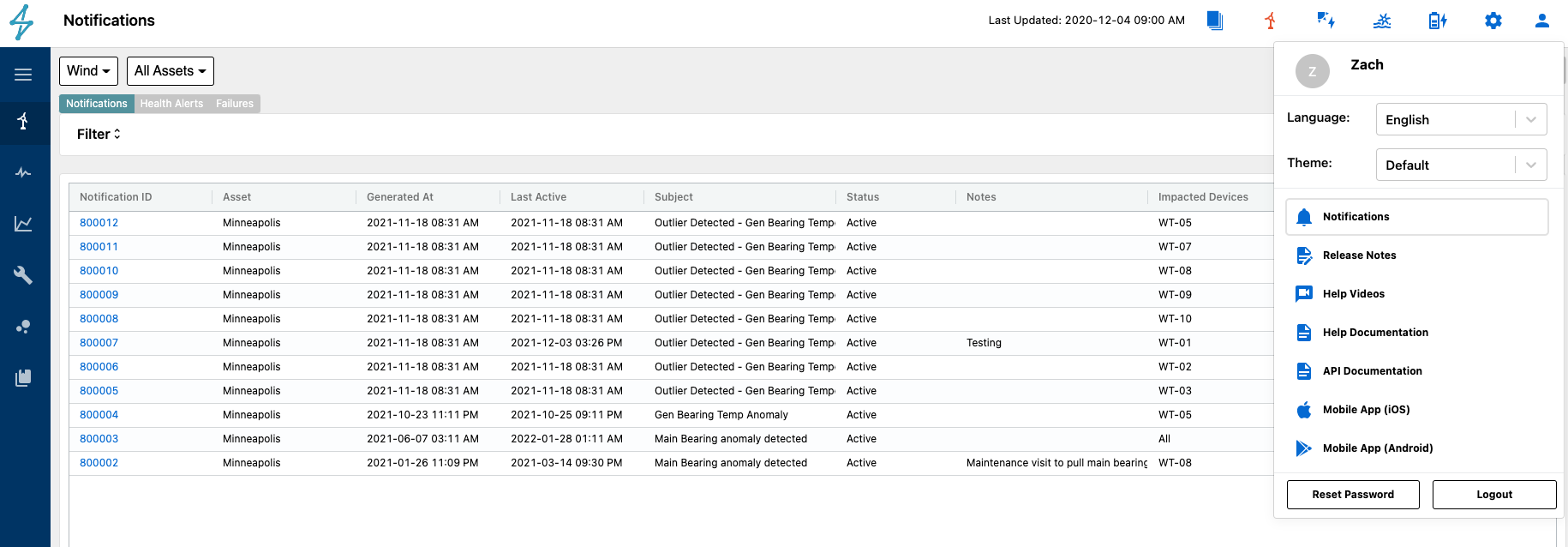Open notification 800005 link
The width and height of the screenshot is (1568, 547).
point(99,391)
